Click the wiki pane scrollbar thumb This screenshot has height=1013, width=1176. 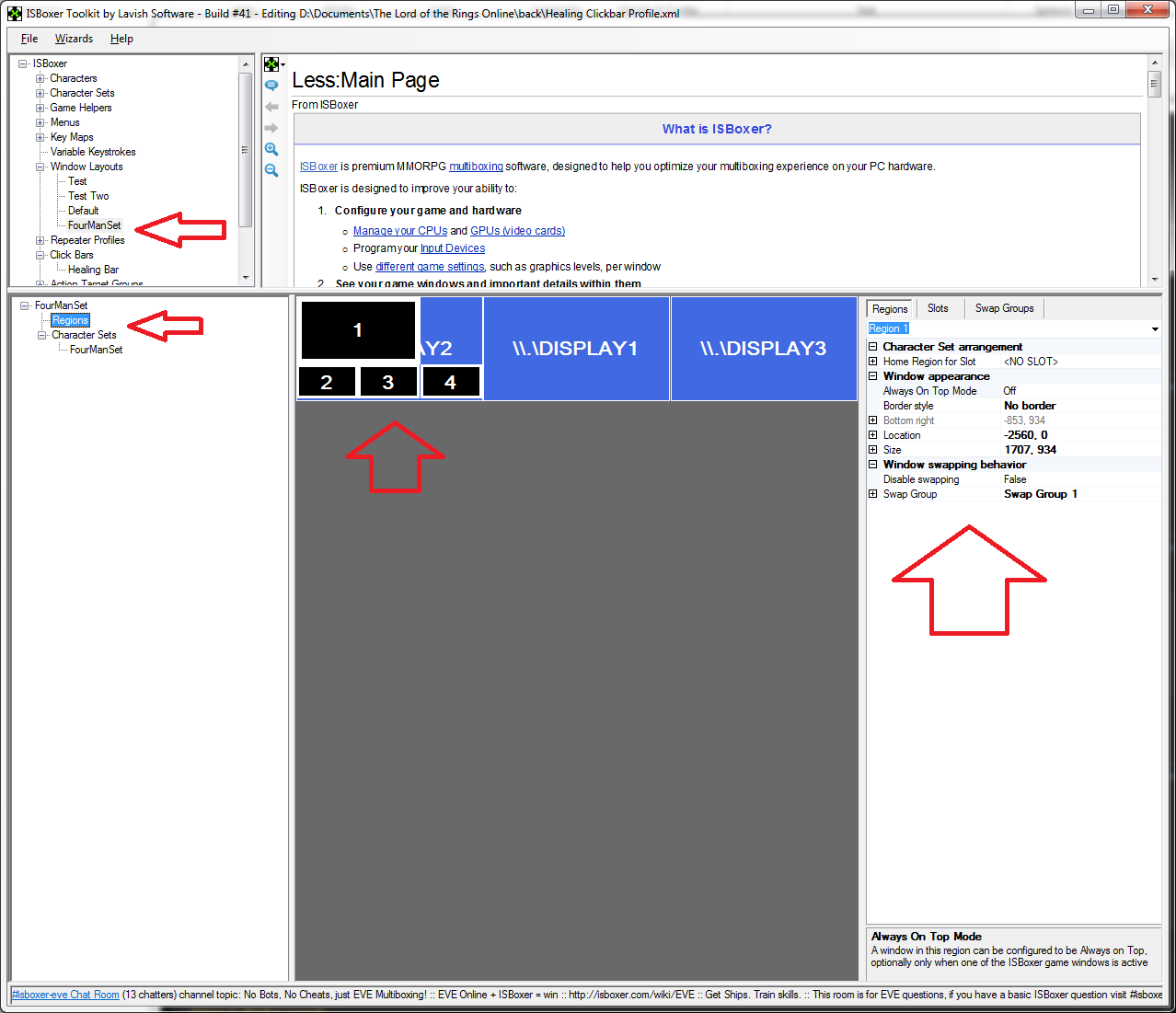pyautogui.click(x=1154, y=85)
